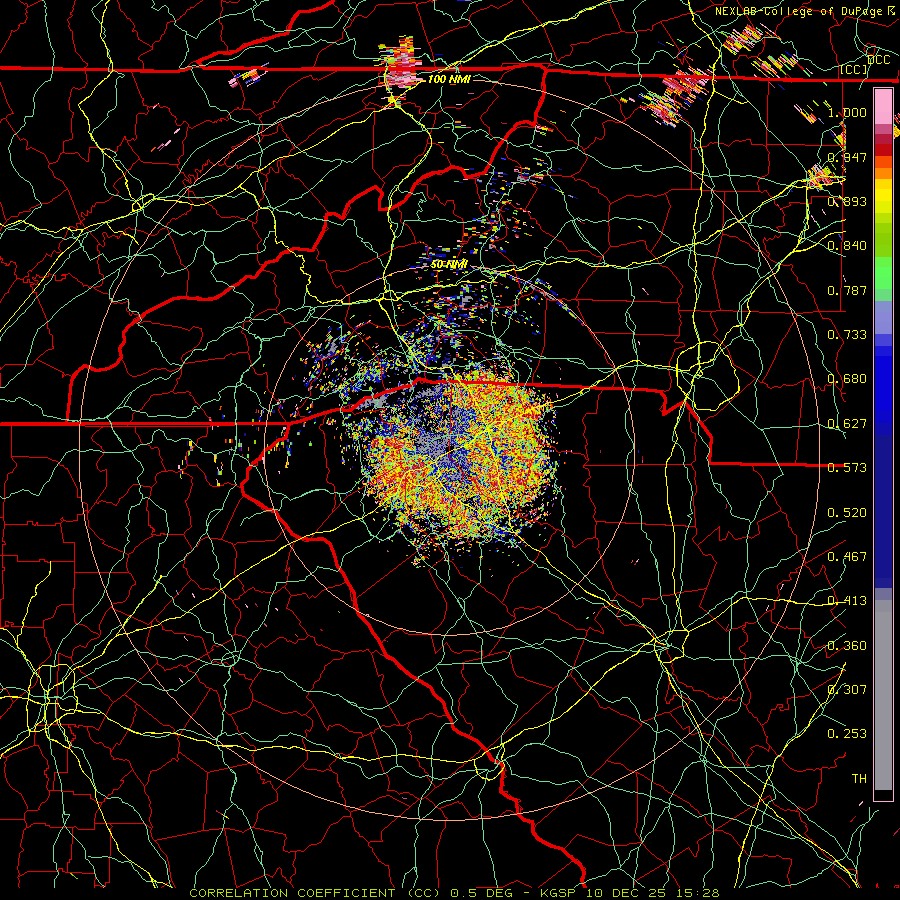Screen dimensions: 900x900
Task: Click the 0.360 legend value
Action: (847, 646)
